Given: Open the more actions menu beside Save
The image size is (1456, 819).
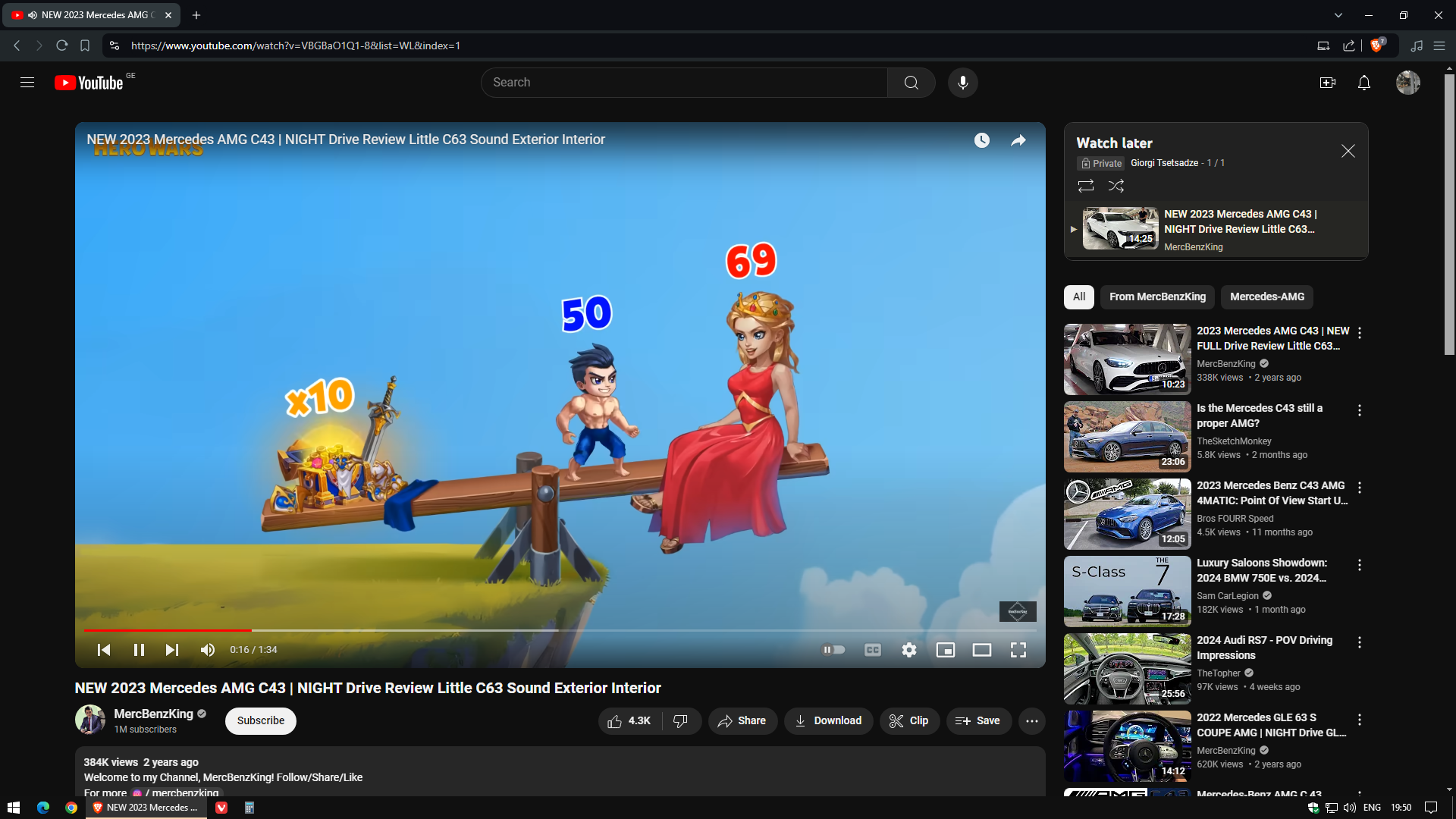Looking at the screenshot, I should [x=1031, y=721].
